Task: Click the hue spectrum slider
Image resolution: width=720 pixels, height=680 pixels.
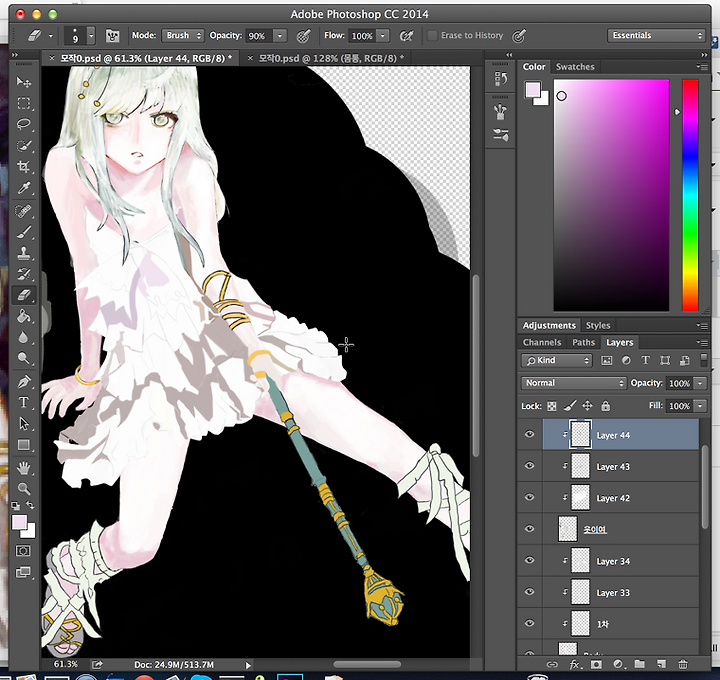Action: [x=690, y=196]
